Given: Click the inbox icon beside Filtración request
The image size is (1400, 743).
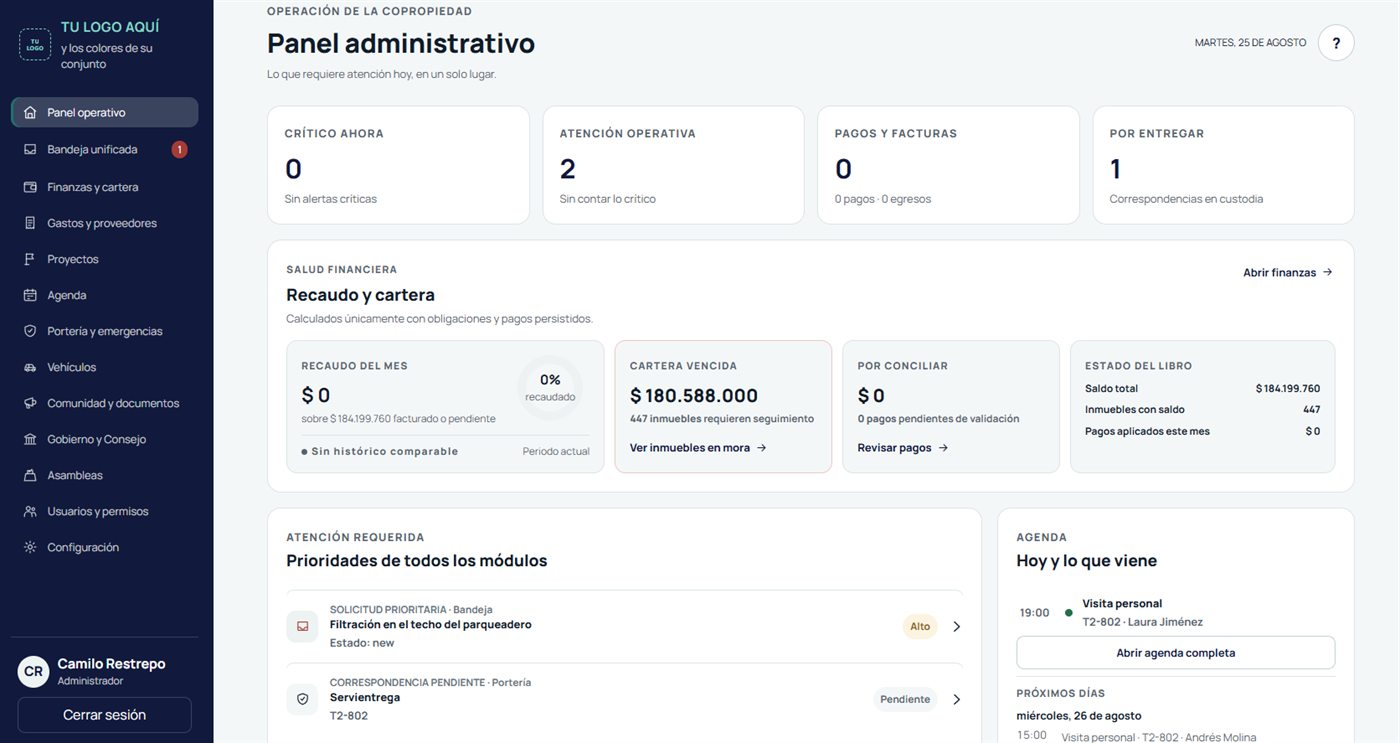Looking at the screenshot, I should [x=302, y=626].
